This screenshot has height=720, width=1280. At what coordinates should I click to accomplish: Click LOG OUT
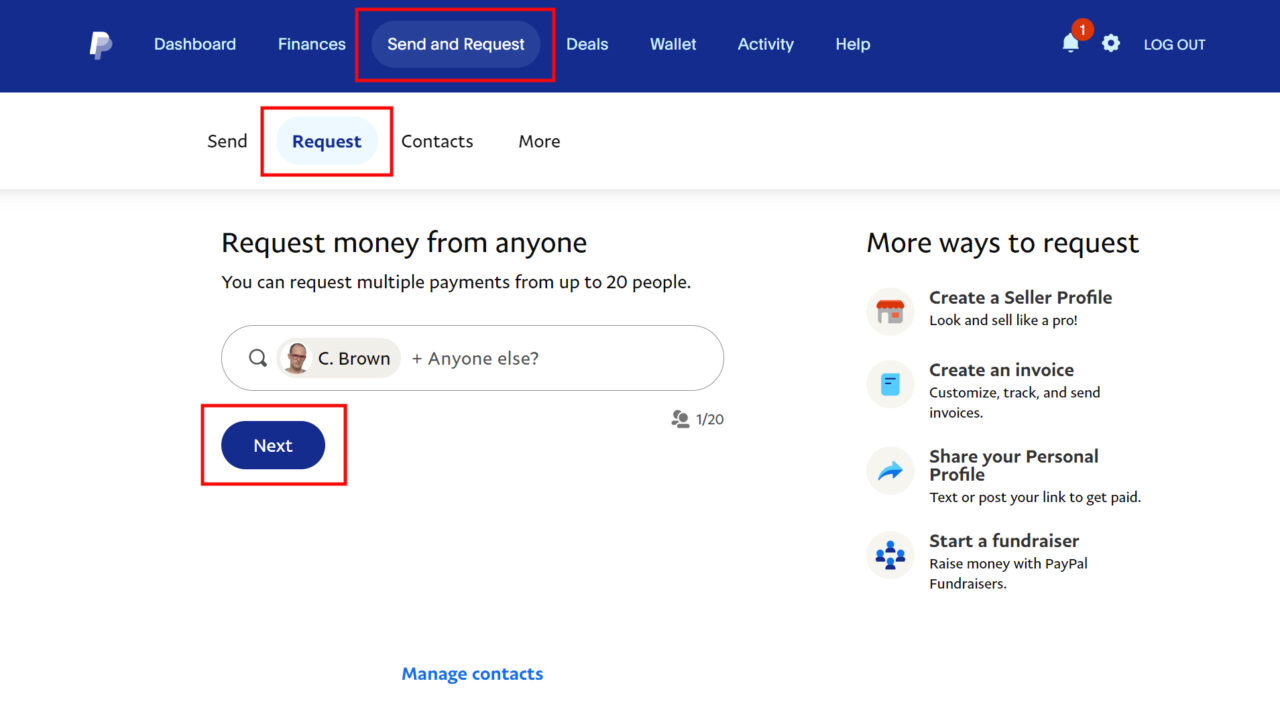(1174, 44)
